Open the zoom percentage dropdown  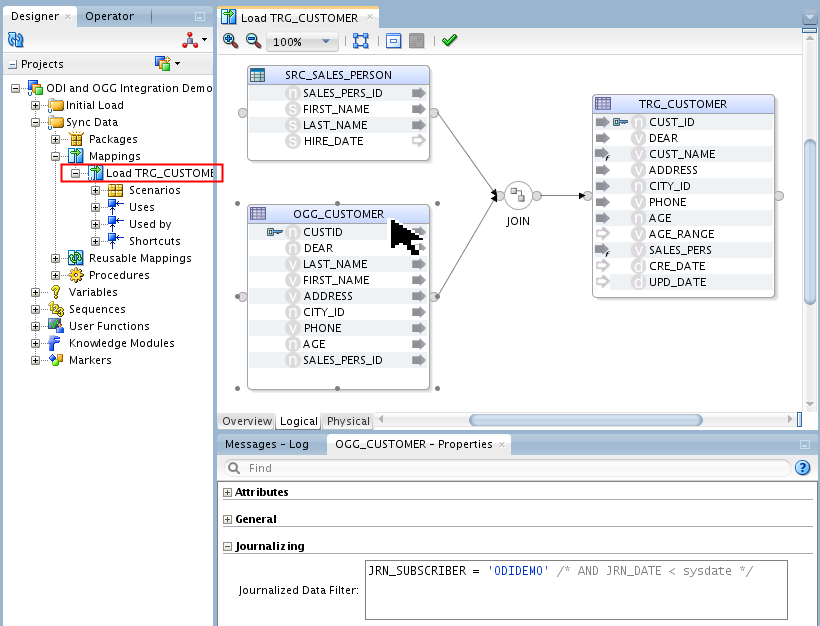[x=325, y=41]
